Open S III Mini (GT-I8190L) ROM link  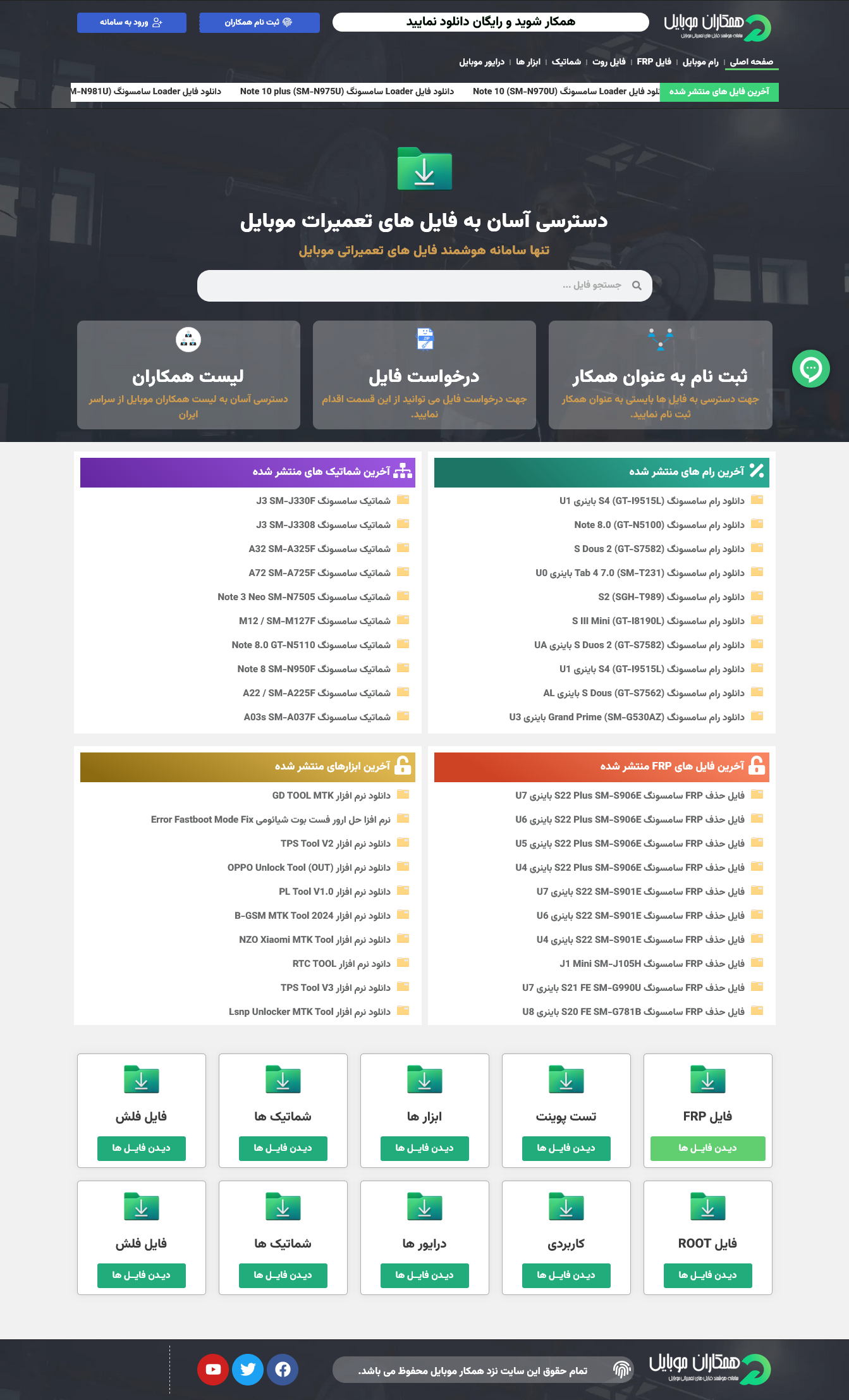click(x=658, y=621)
